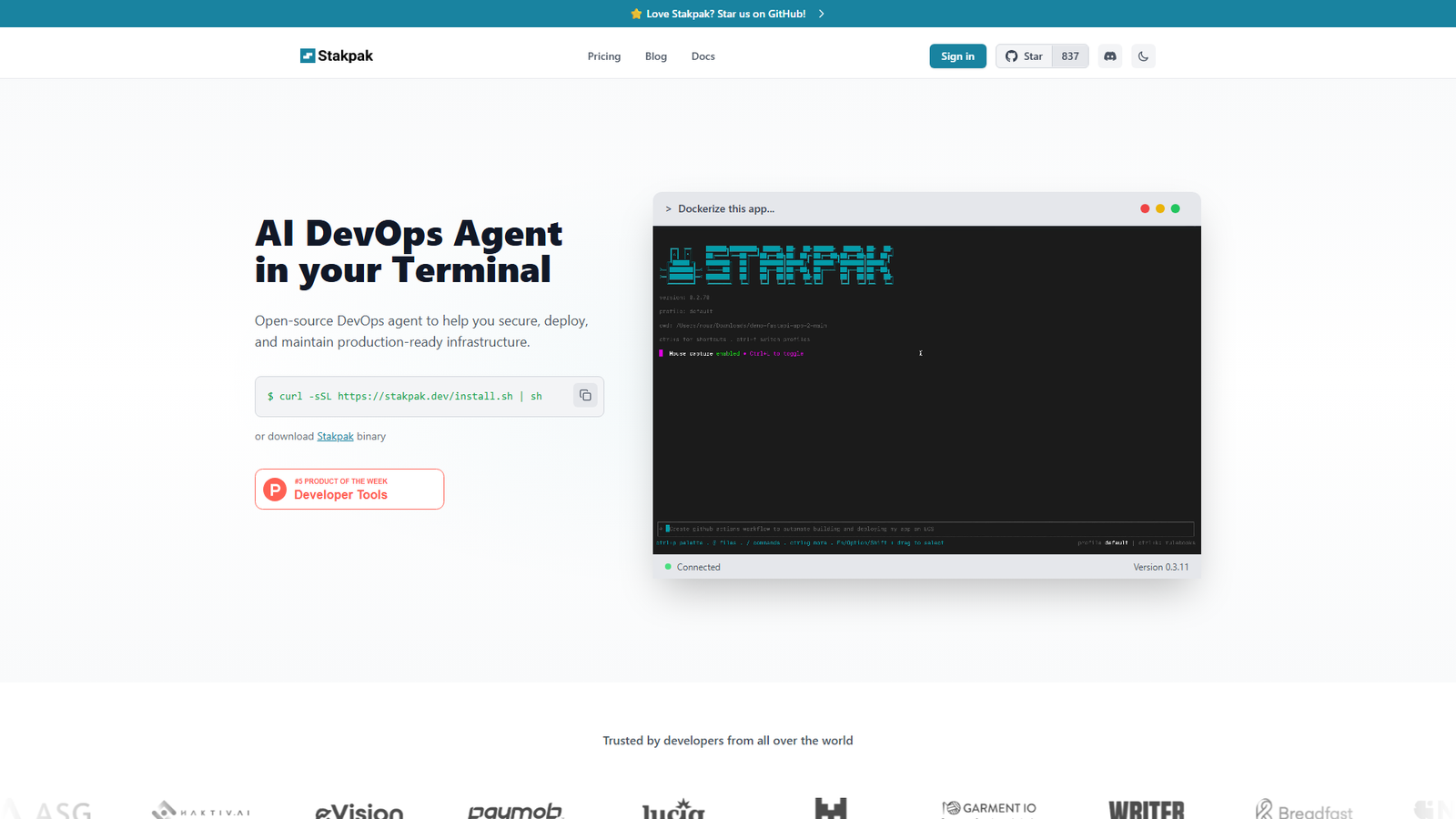Select the Garment IO logo
The height and width of the screenshot is (819, 1456).
987,807
